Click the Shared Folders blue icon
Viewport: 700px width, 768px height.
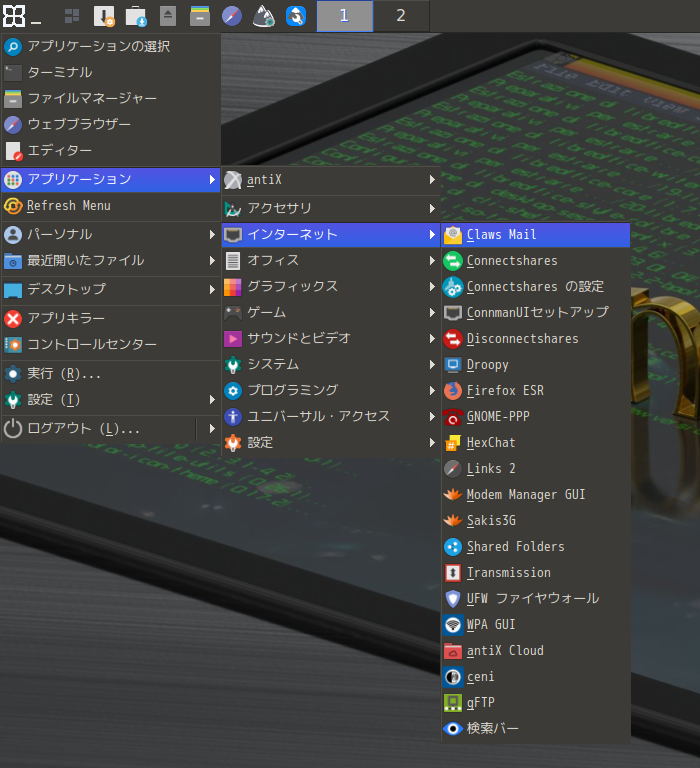click(453, 547)
